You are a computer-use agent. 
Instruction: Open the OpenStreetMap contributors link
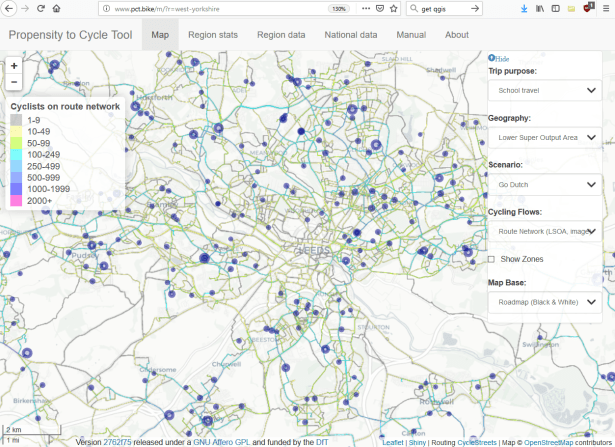coord(549,443)
